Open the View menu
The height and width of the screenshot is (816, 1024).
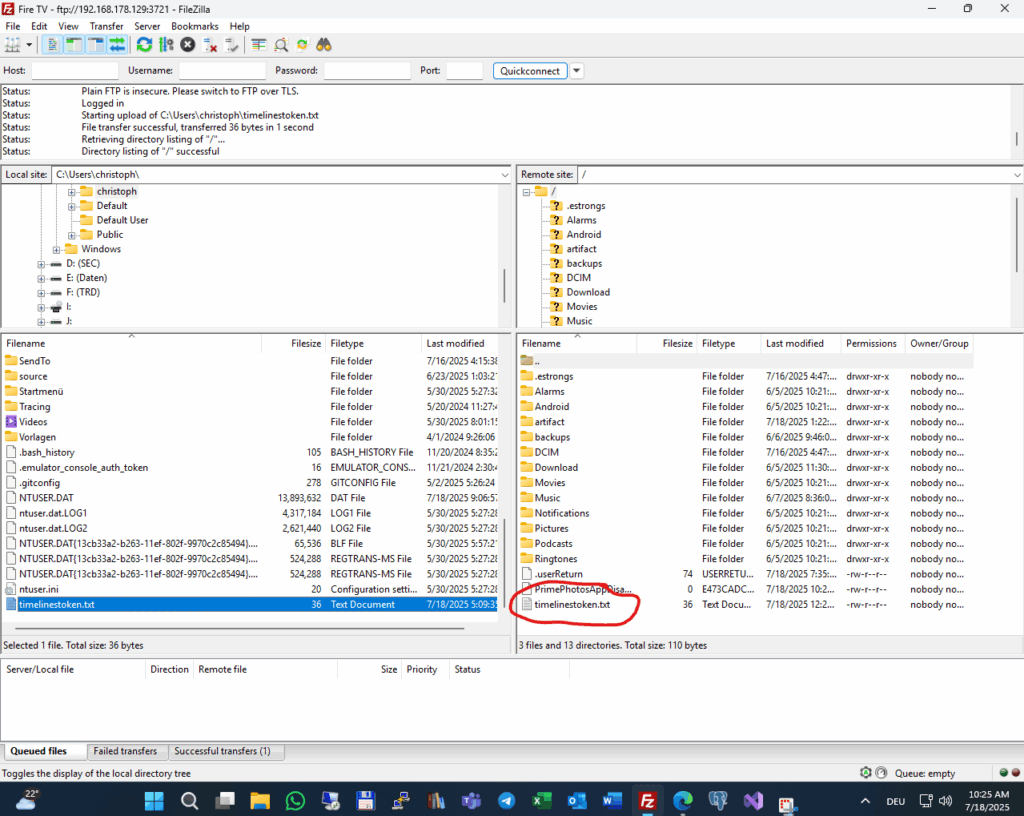pyautogui.click(x=68, y=26)
